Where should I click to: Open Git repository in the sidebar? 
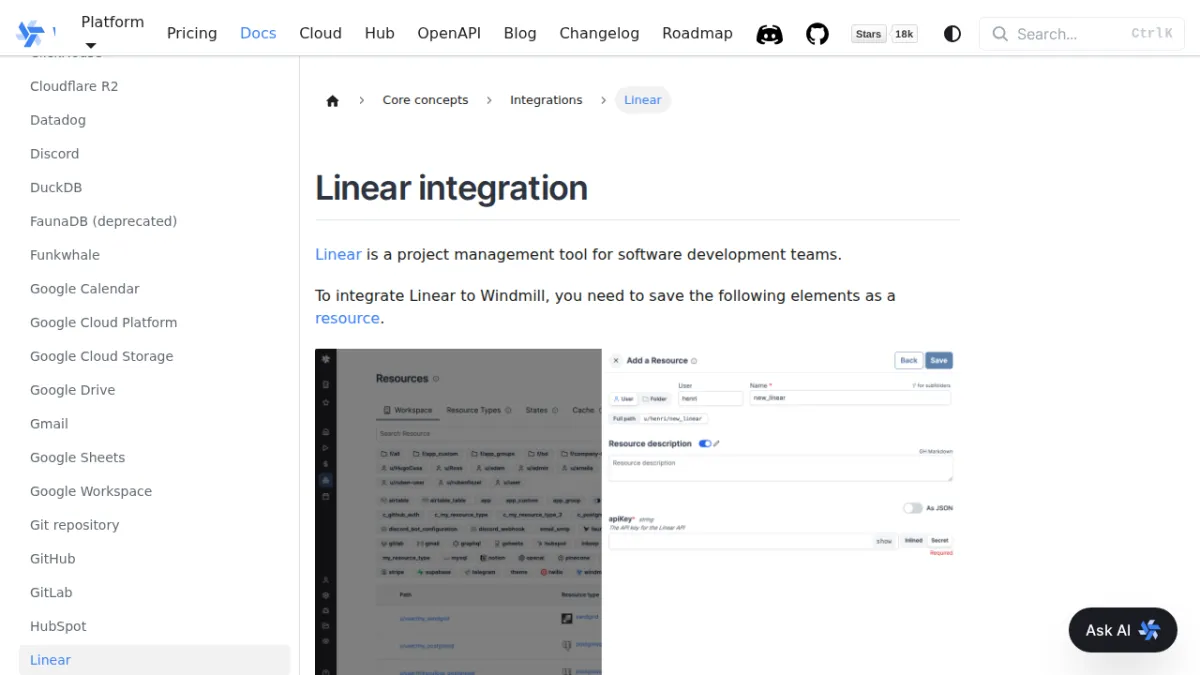point(74,525)
